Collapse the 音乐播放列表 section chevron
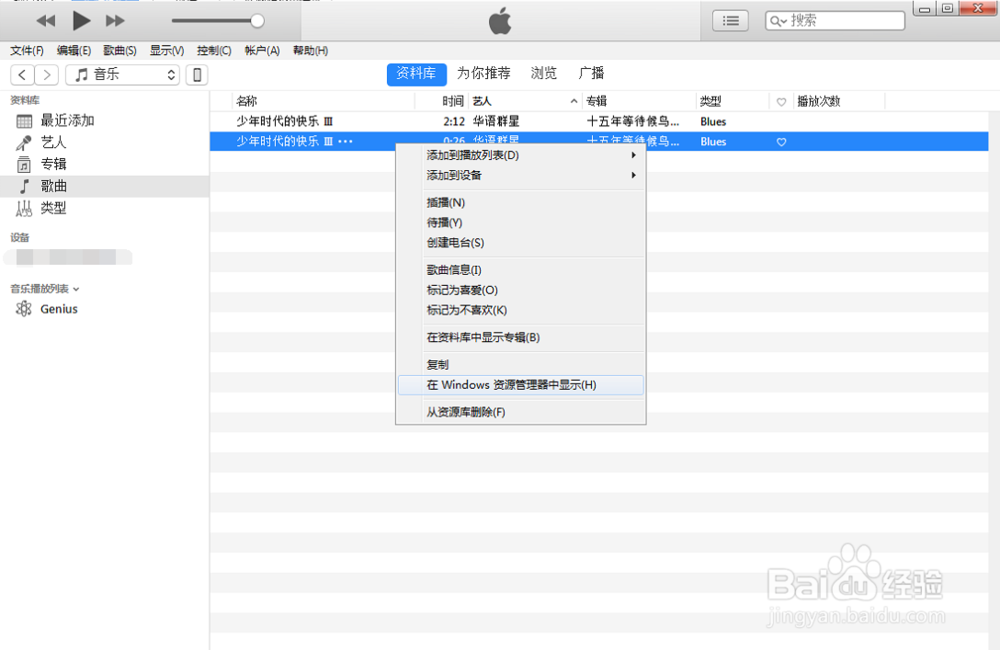Viewport: 1000px width, 650px height. [76, 289]
